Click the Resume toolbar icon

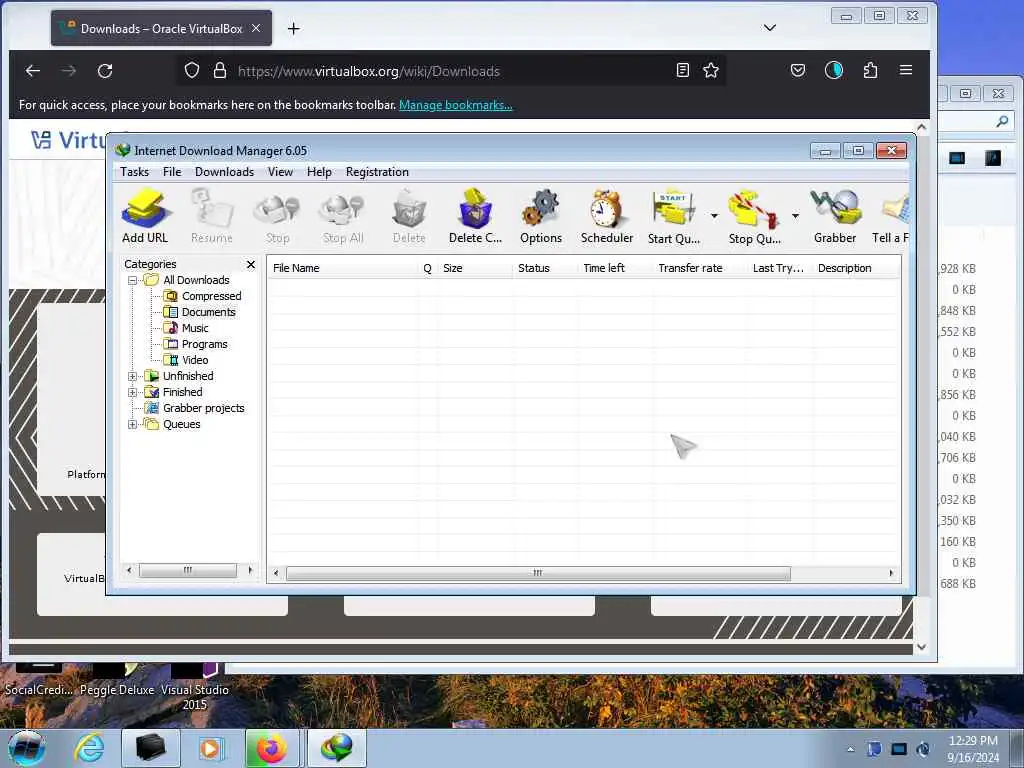(212, 216)
